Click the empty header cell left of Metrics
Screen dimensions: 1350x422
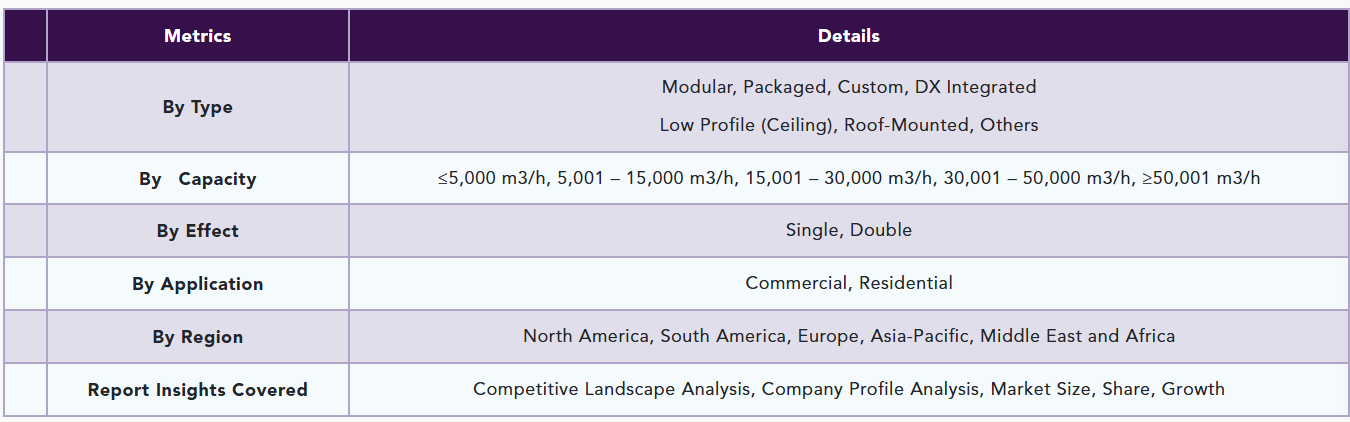25,36
